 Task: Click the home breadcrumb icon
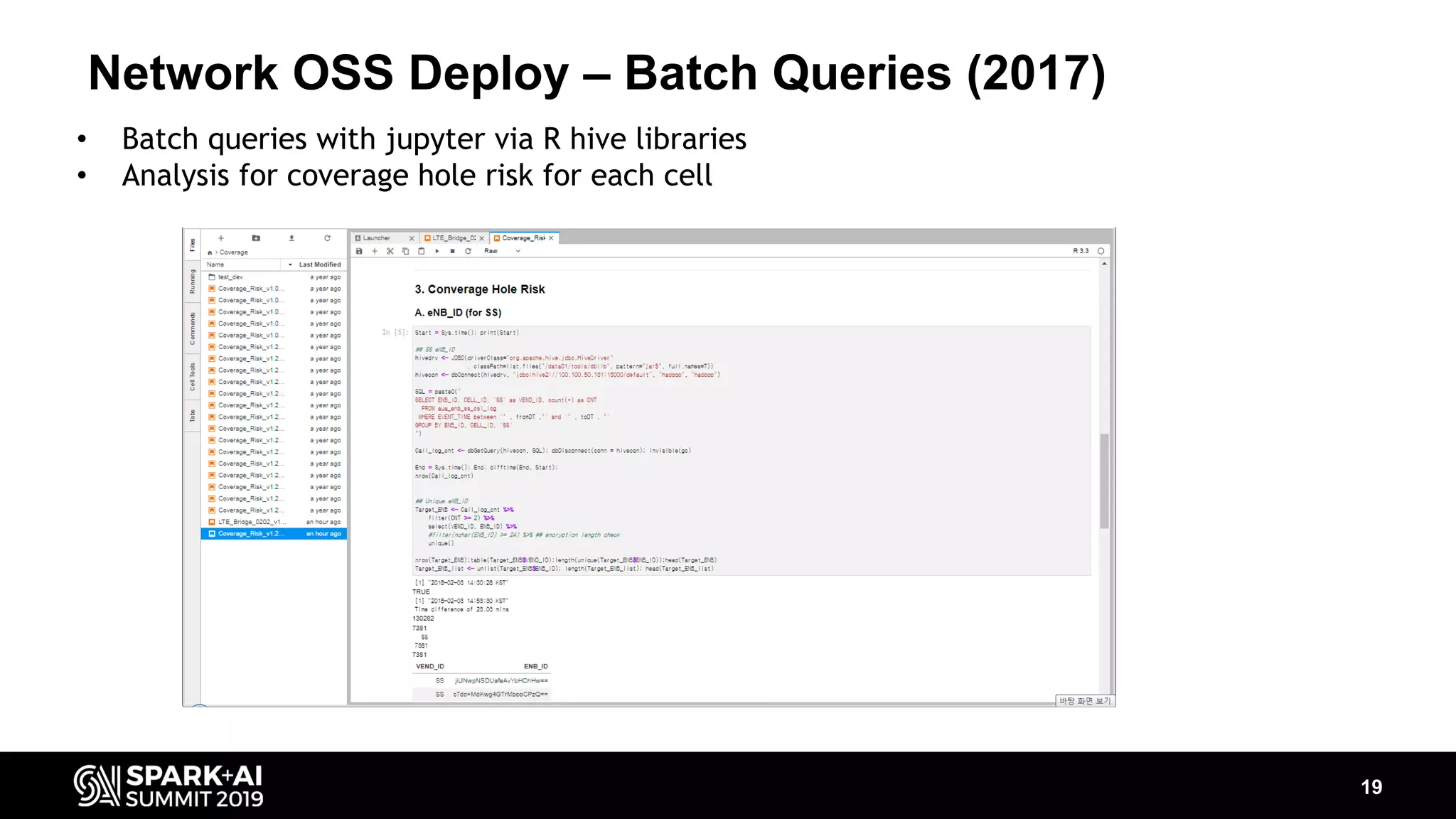click(210, 252)
